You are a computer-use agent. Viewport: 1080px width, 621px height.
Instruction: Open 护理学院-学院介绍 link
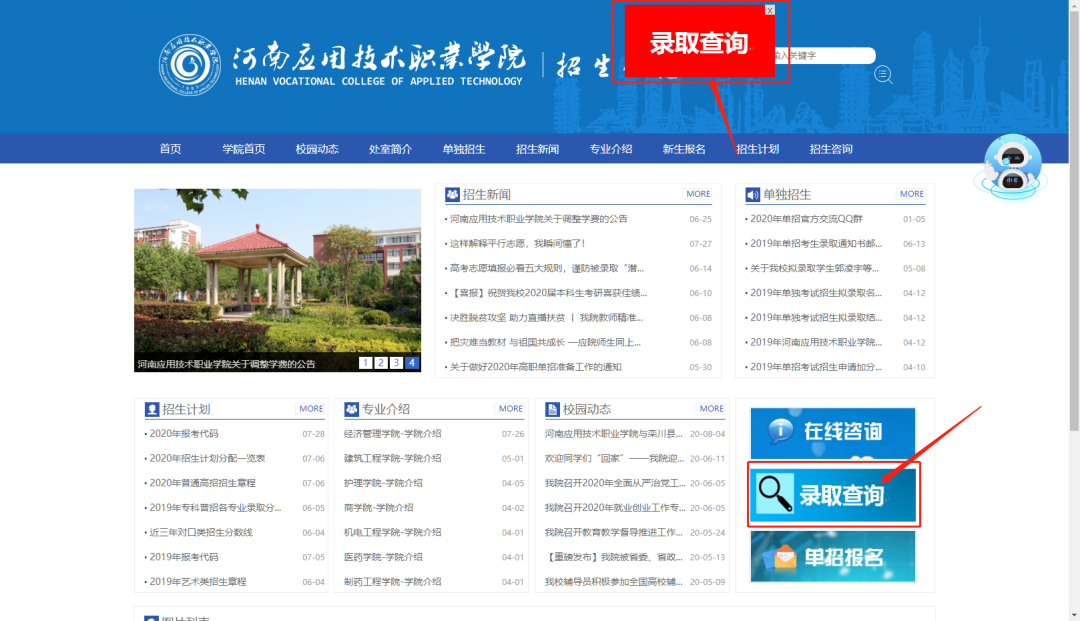pyautogui.click(x=383, y=483)
